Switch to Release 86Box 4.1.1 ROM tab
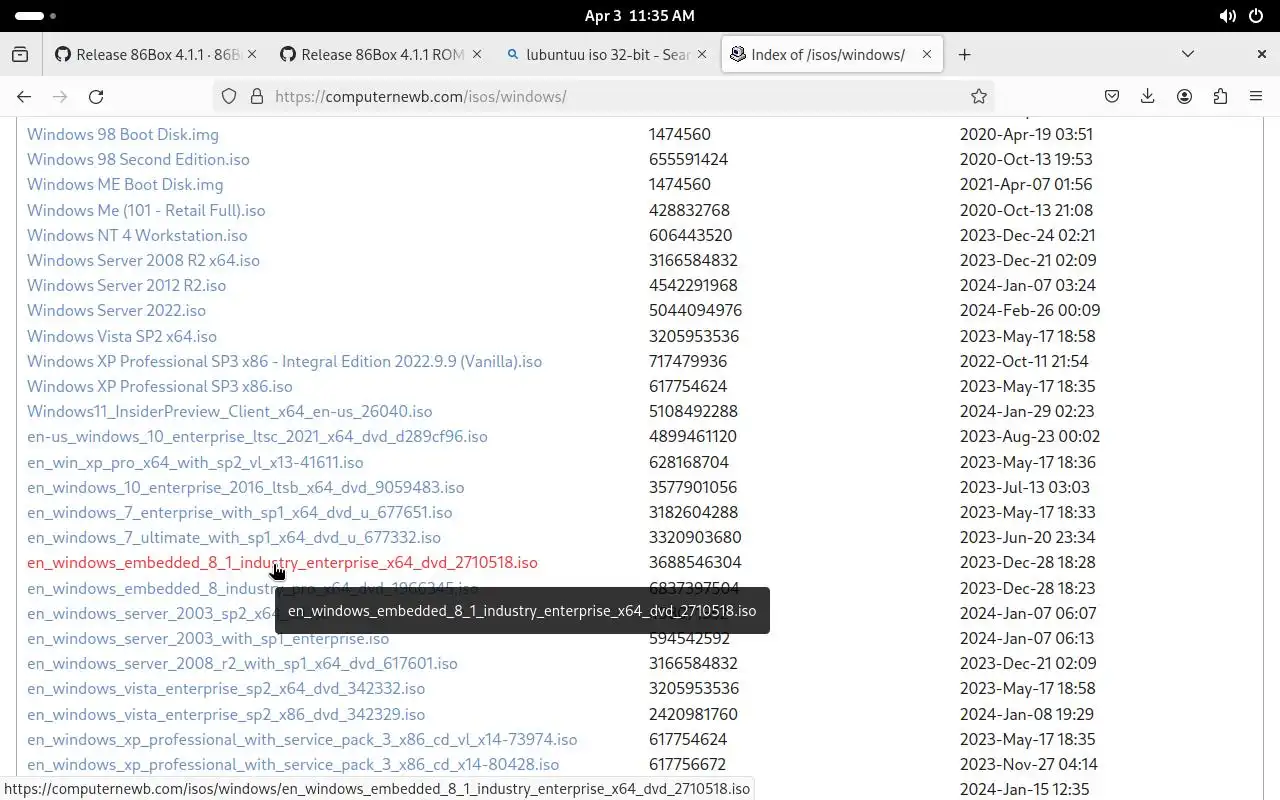 click(371, 55)
